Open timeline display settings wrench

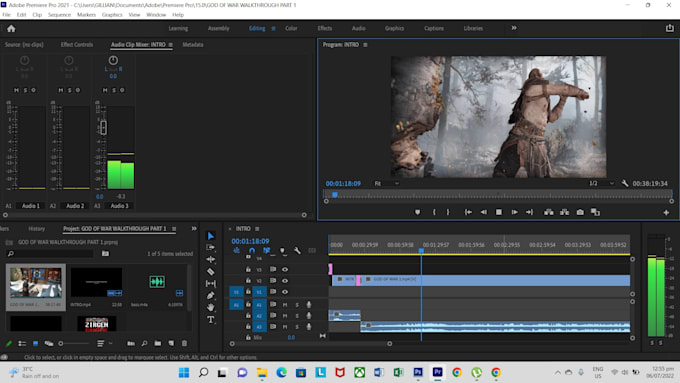click(x=297, y=251)
